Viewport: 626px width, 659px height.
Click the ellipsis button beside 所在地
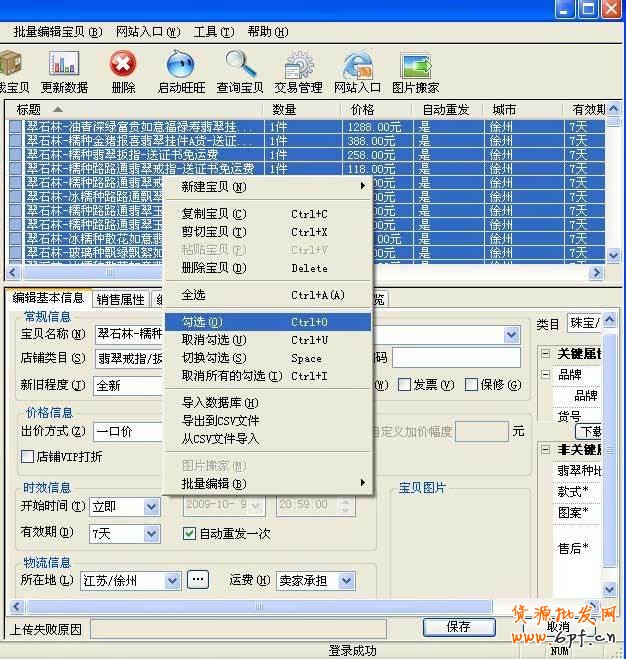click(x=198, y=579)
